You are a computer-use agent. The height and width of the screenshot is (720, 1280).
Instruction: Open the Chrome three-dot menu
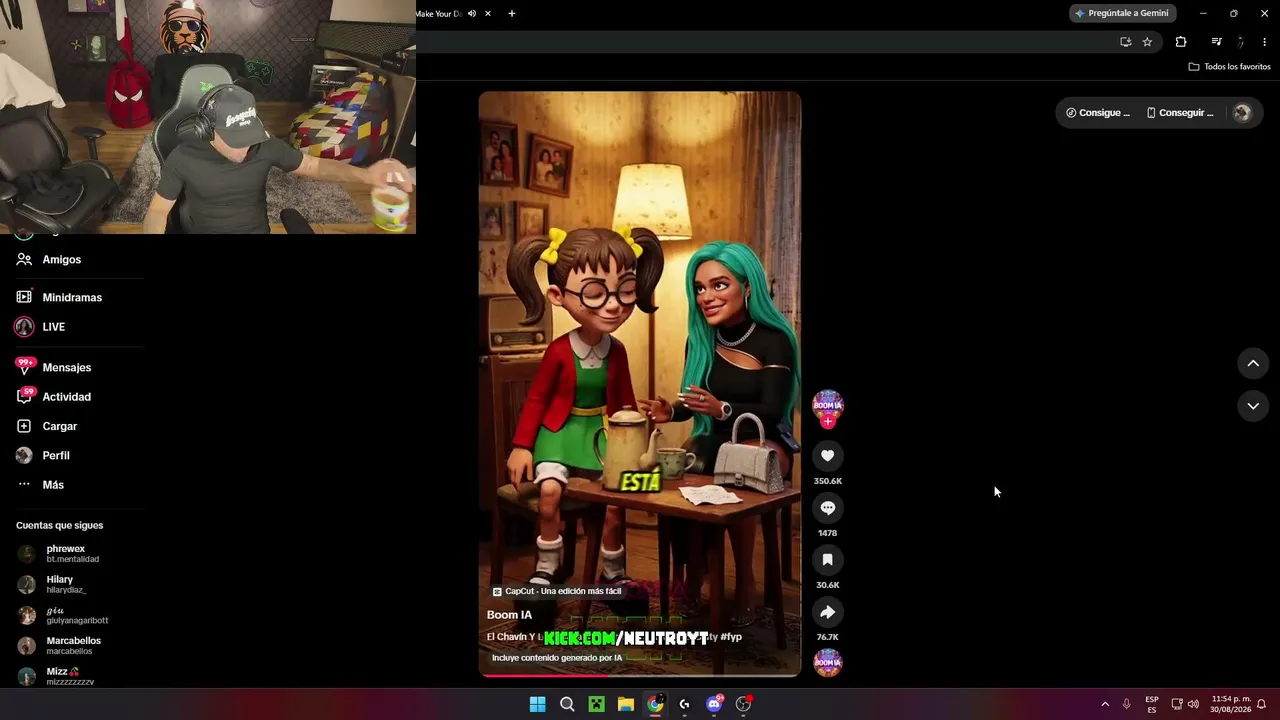point(1265,42)
